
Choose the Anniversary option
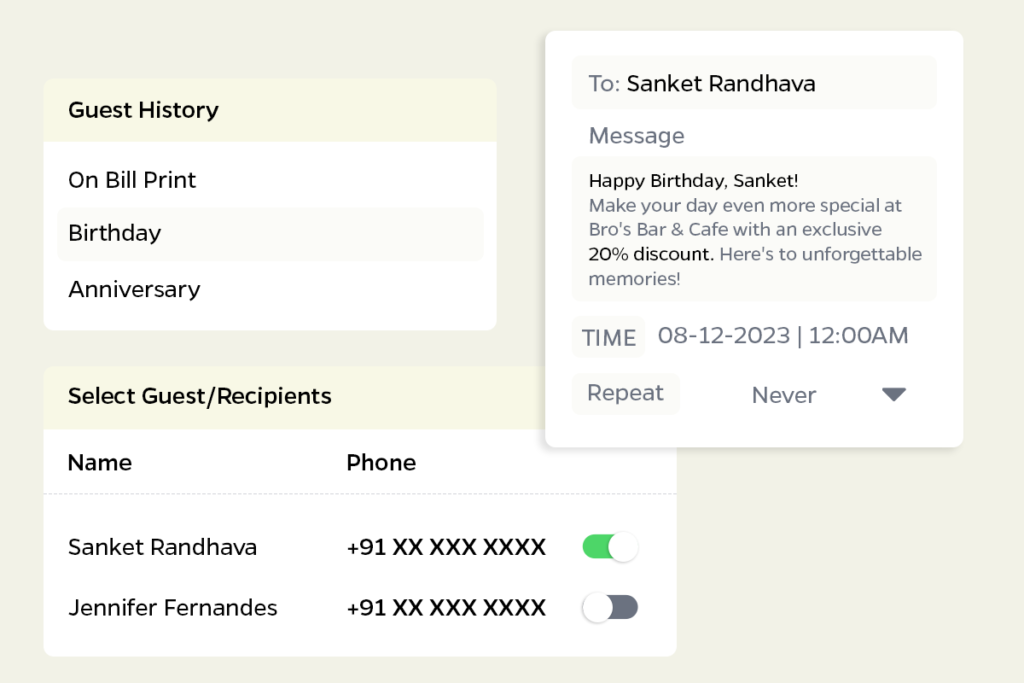pos(134,289)
